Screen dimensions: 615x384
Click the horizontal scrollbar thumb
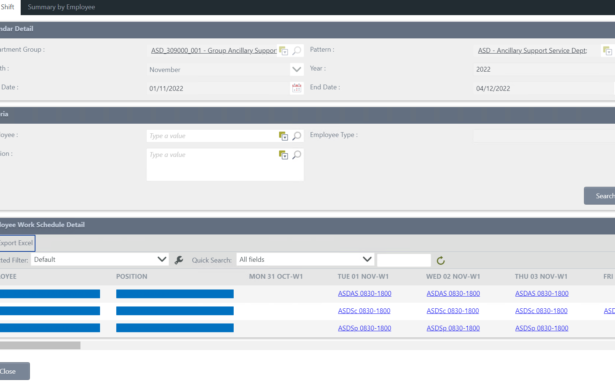click(40, 345)
